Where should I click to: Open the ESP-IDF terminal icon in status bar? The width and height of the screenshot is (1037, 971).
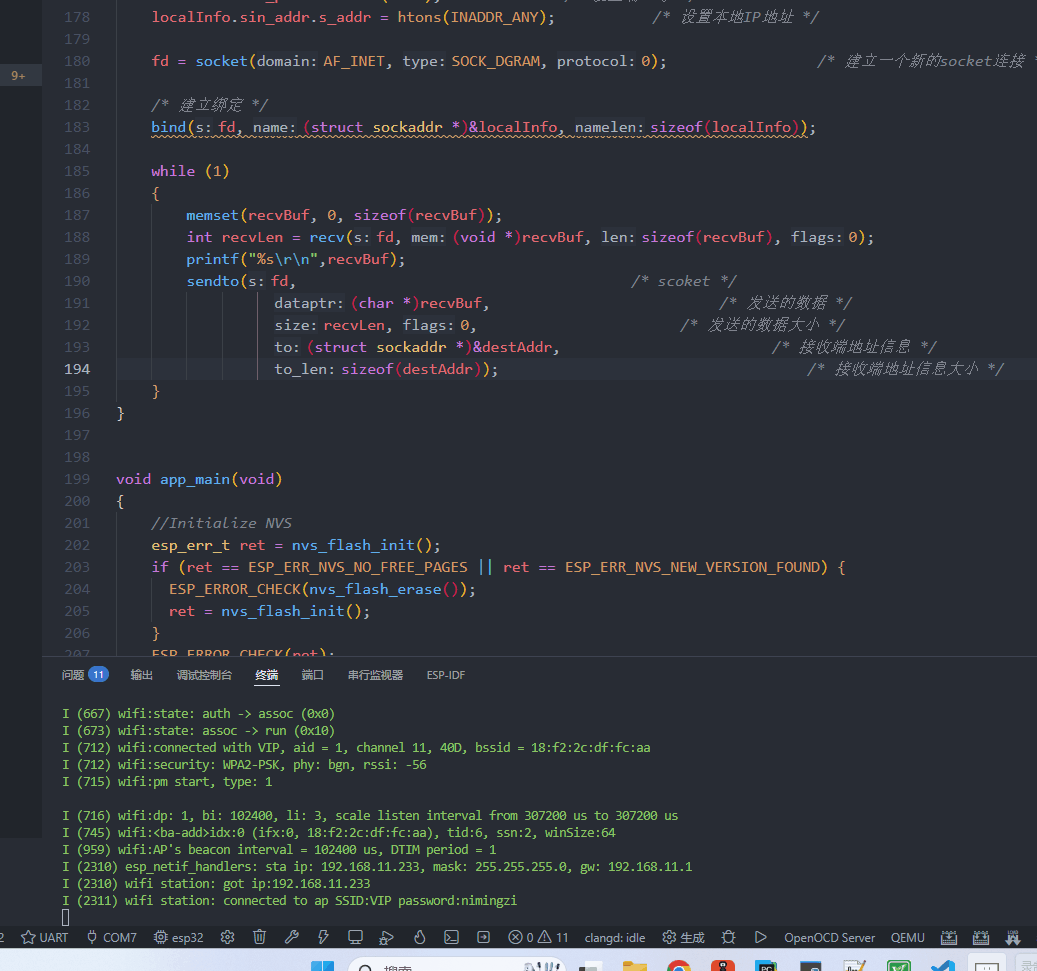452,937
